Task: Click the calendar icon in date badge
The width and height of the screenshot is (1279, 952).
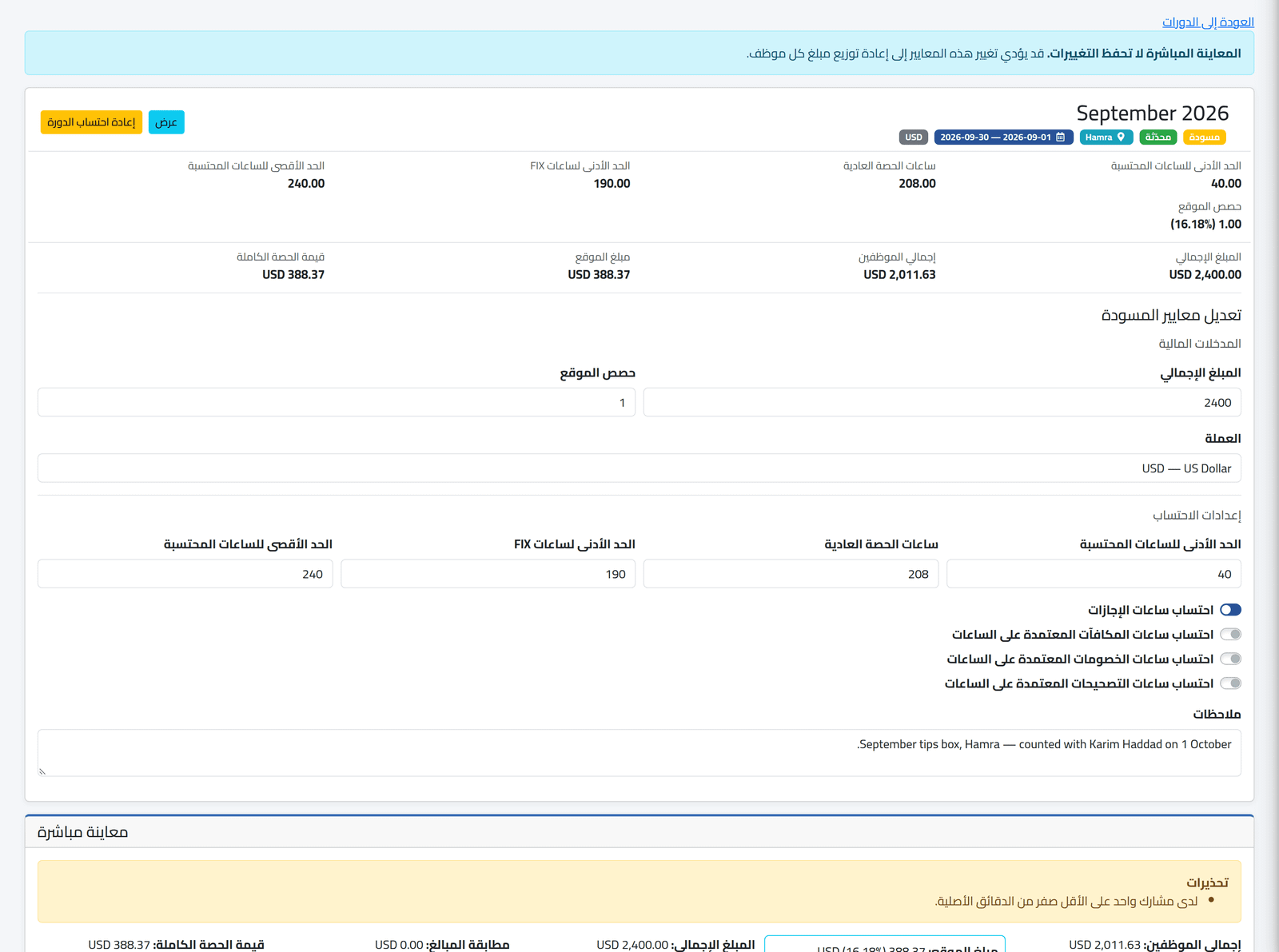Action: point(1061,137)
